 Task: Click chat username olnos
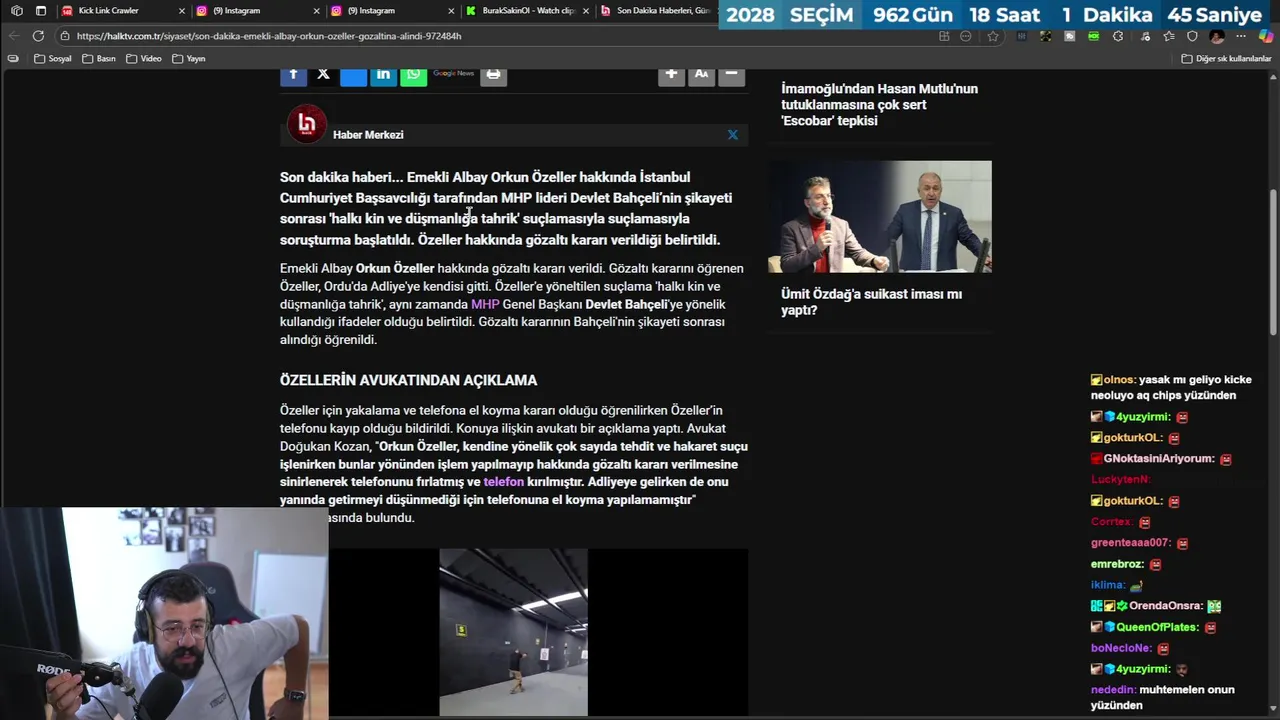pos(1119,380)
